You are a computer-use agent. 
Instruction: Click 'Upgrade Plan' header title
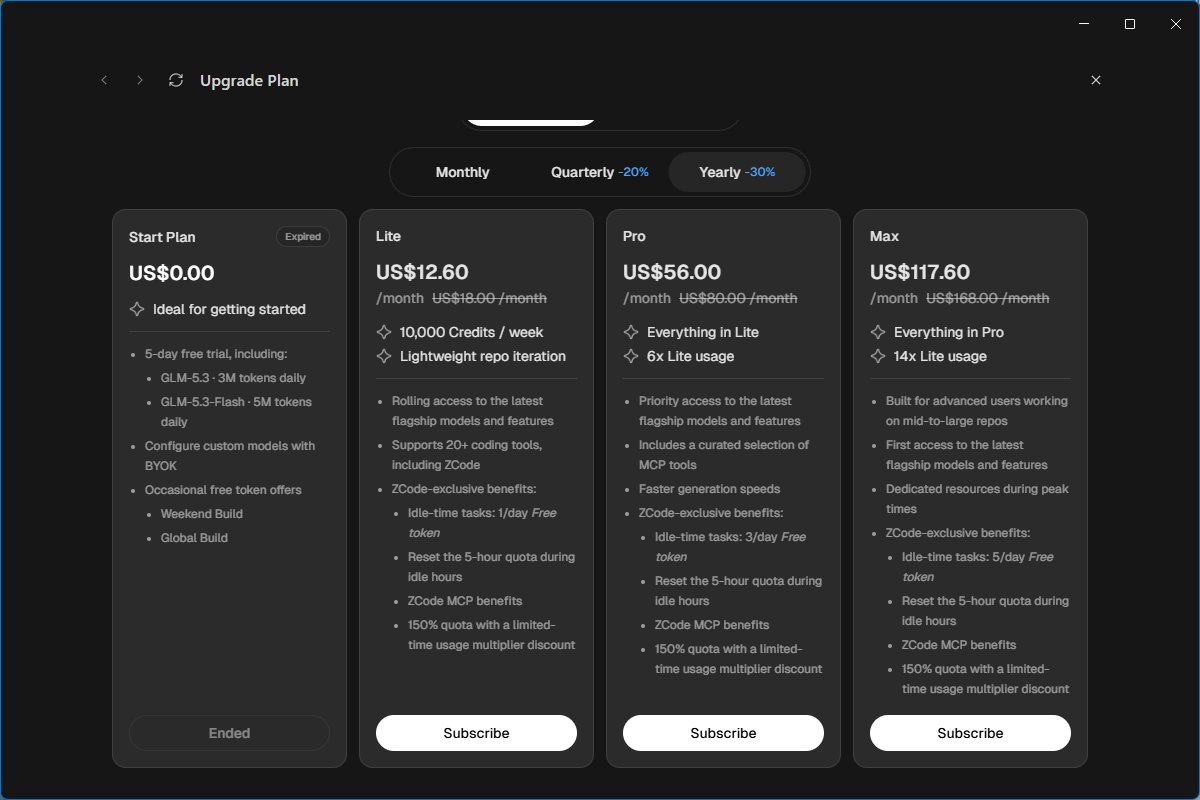pos(249,80)
